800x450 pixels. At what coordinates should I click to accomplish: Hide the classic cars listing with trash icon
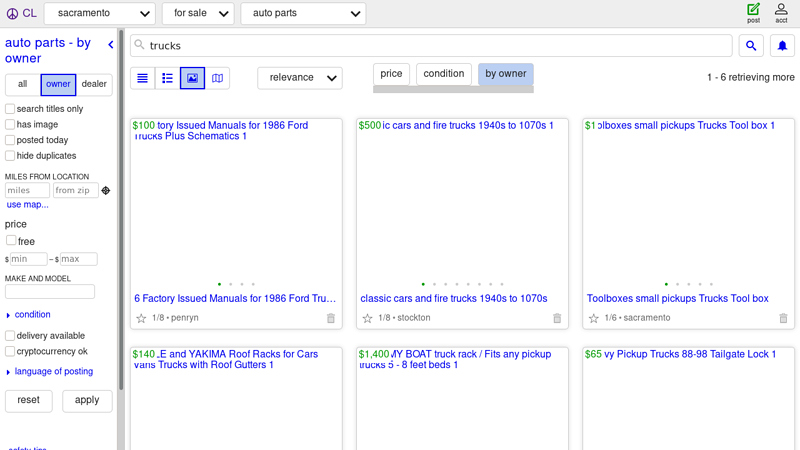pyautogui.click(x=557, y=318)
